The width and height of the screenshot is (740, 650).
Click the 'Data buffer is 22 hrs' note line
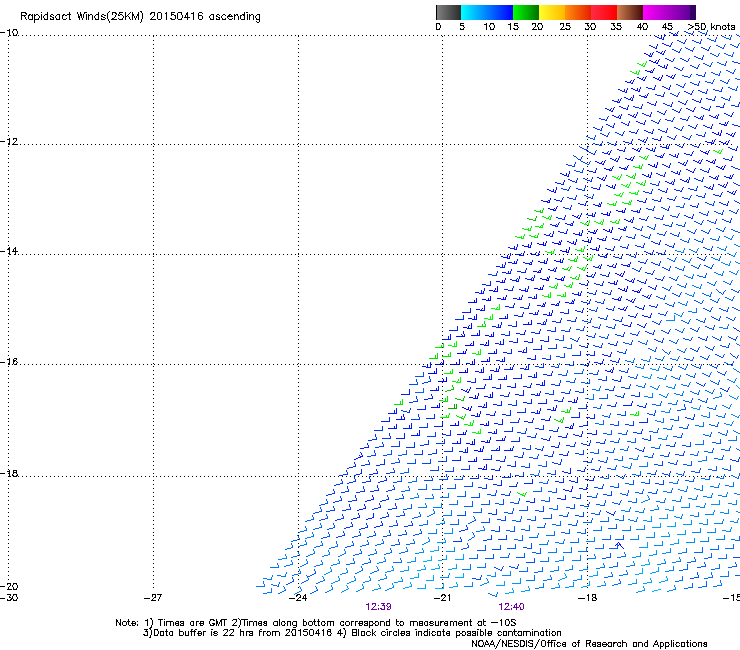(352, 633)
